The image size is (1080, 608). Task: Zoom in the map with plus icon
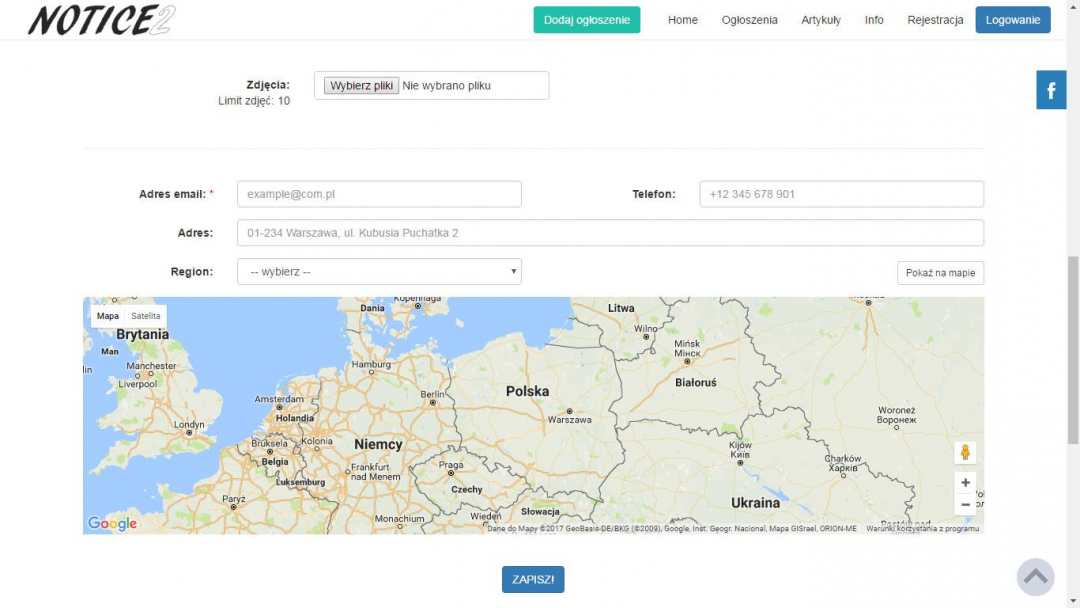tap(965, 482)
